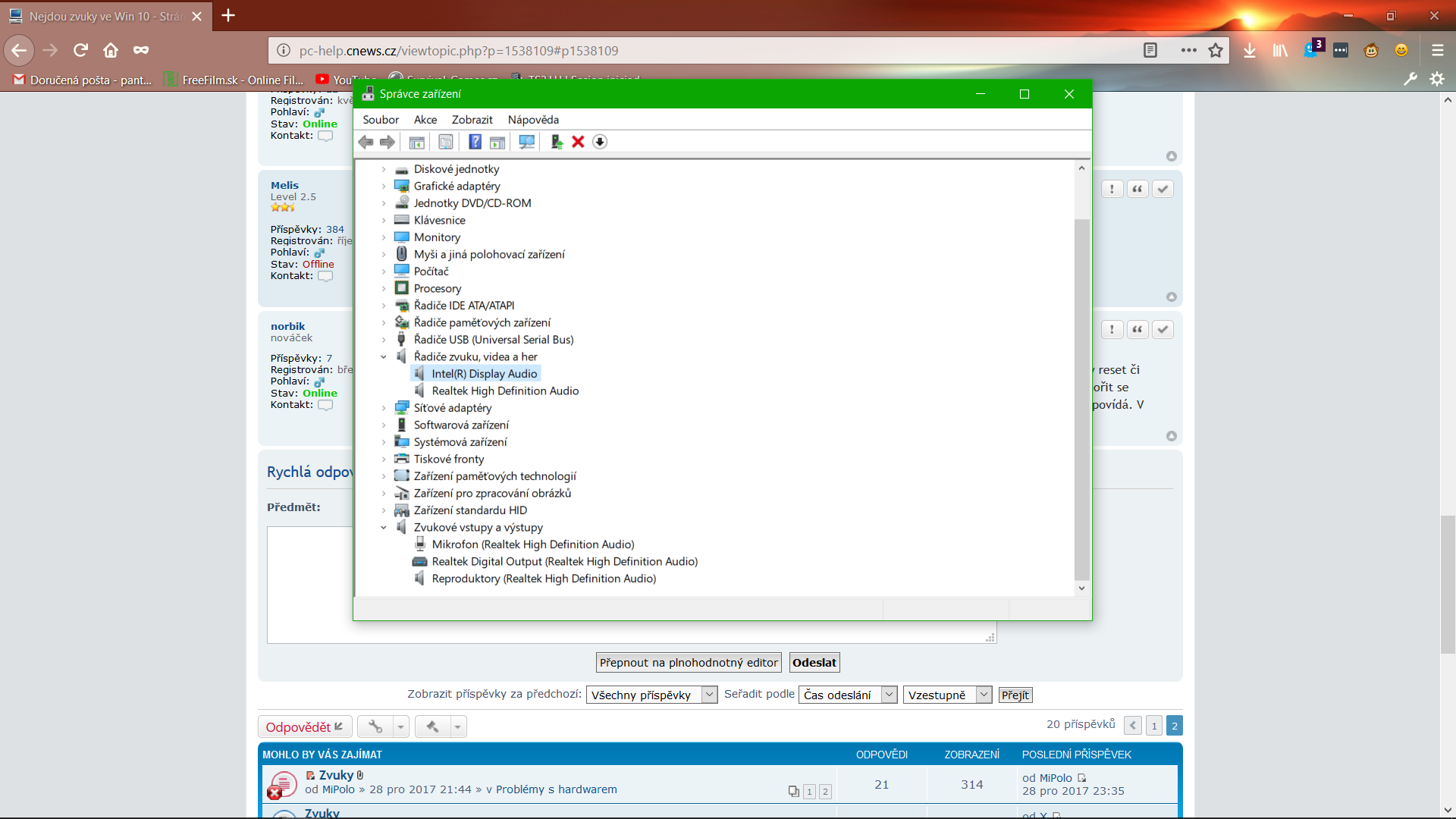Collapse Zvukové vstupy a výstupy node
The image size is (1456, 819).
(x=384, y=528)
